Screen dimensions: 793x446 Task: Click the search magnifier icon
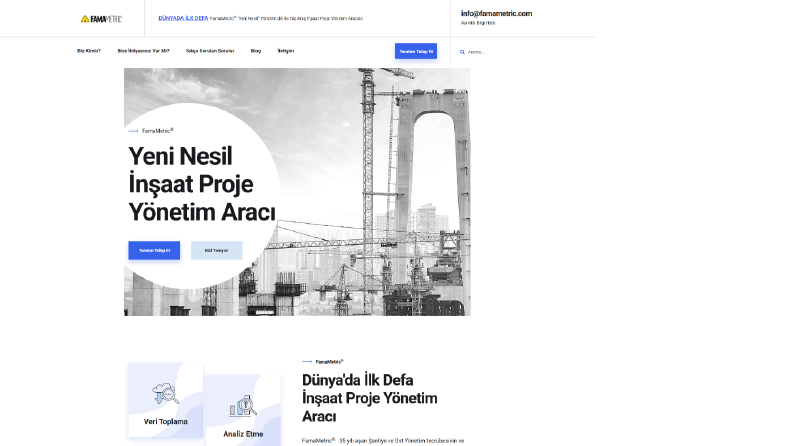tap(462, 52)
